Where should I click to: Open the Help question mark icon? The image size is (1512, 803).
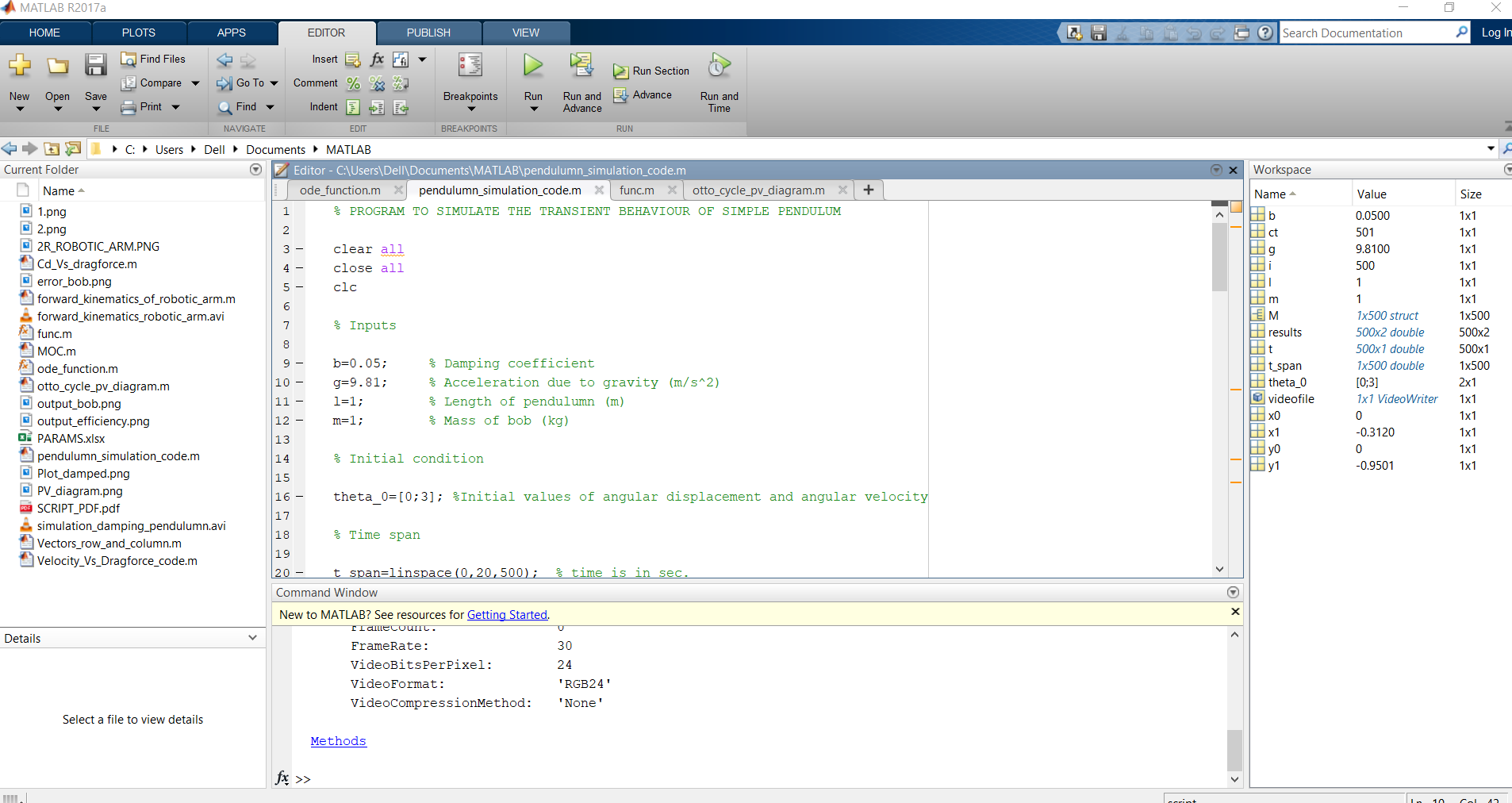click(1265, 33)
